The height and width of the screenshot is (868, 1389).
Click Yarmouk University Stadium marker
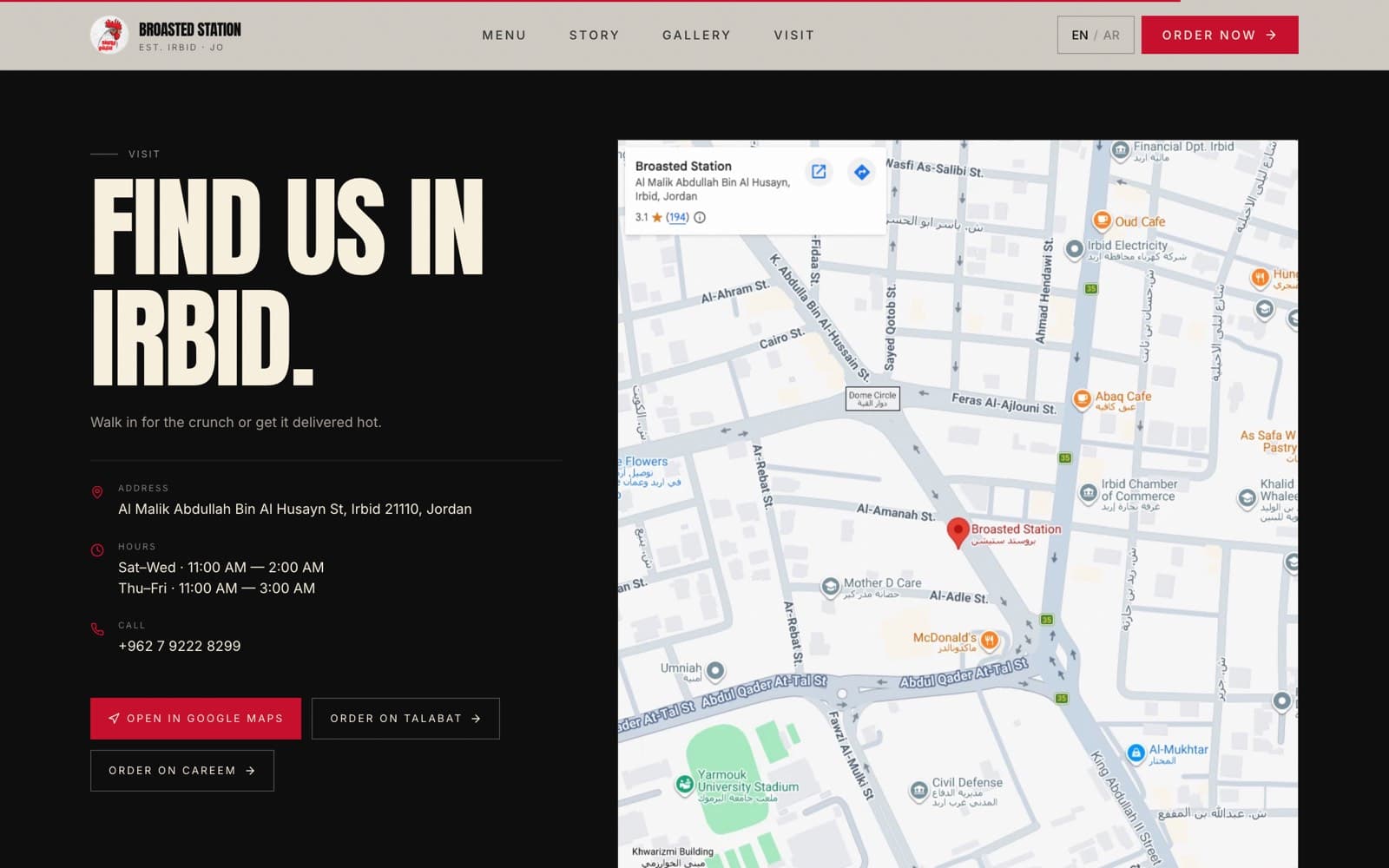pyautogui.click(x=685, y=785)
